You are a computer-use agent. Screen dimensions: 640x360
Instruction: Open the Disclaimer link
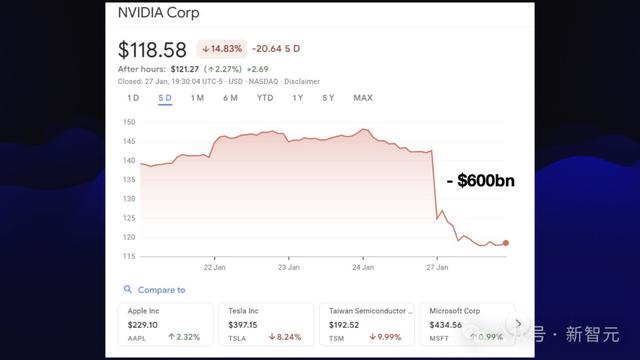pos(302,82)
